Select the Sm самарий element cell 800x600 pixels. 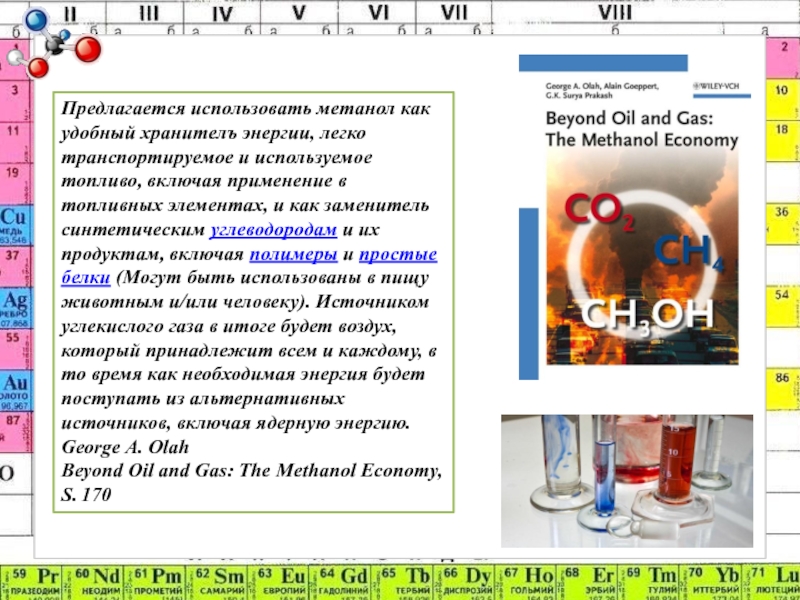(216, 582)
